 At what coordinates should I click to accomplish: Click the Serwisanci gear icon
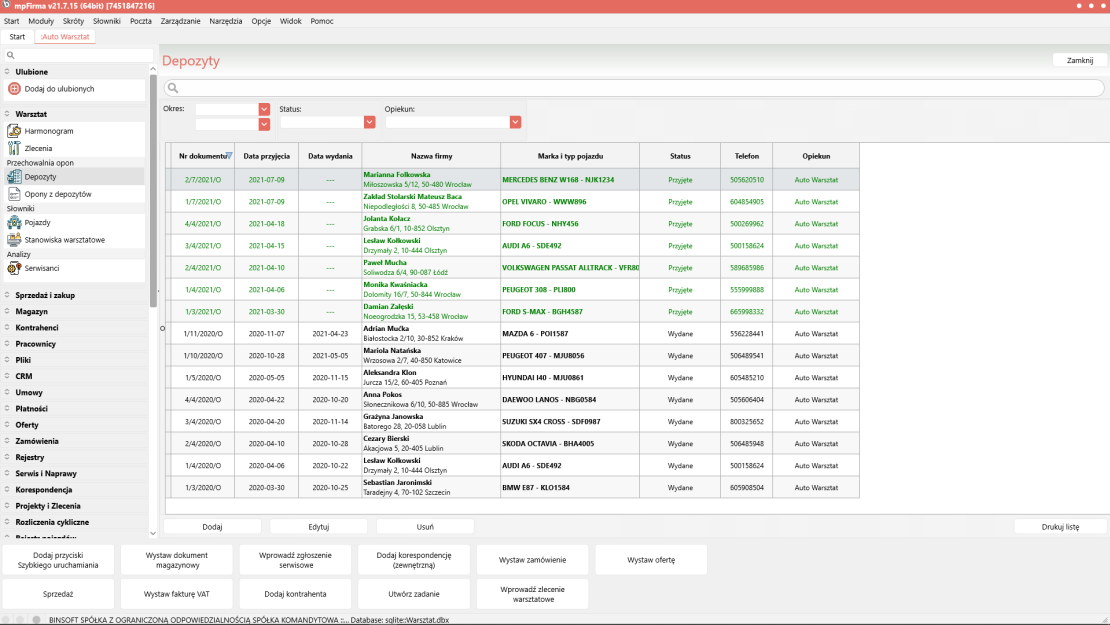point(14,268)
